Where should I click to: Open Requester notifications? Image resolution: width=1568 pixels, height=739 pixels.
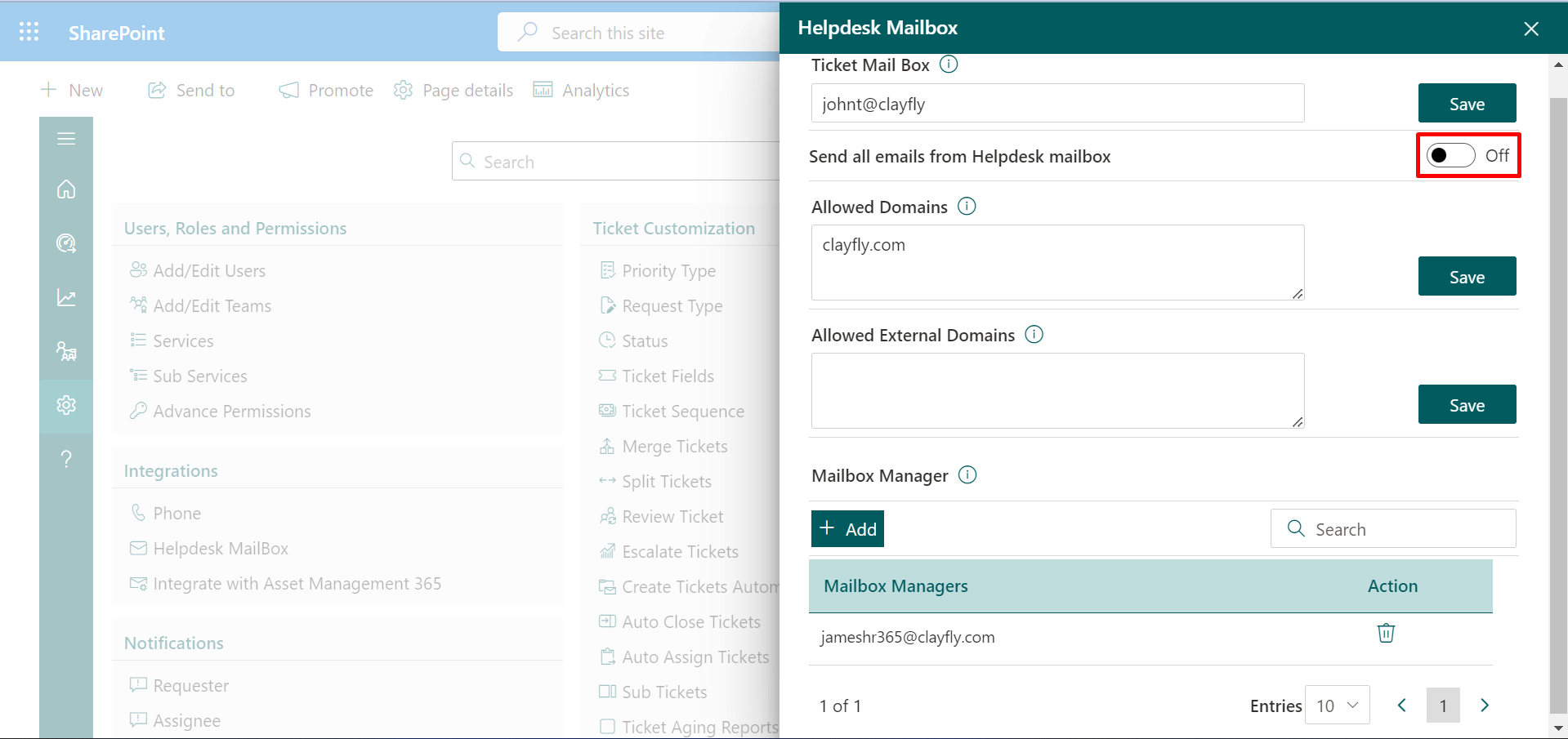pos(179,685)
